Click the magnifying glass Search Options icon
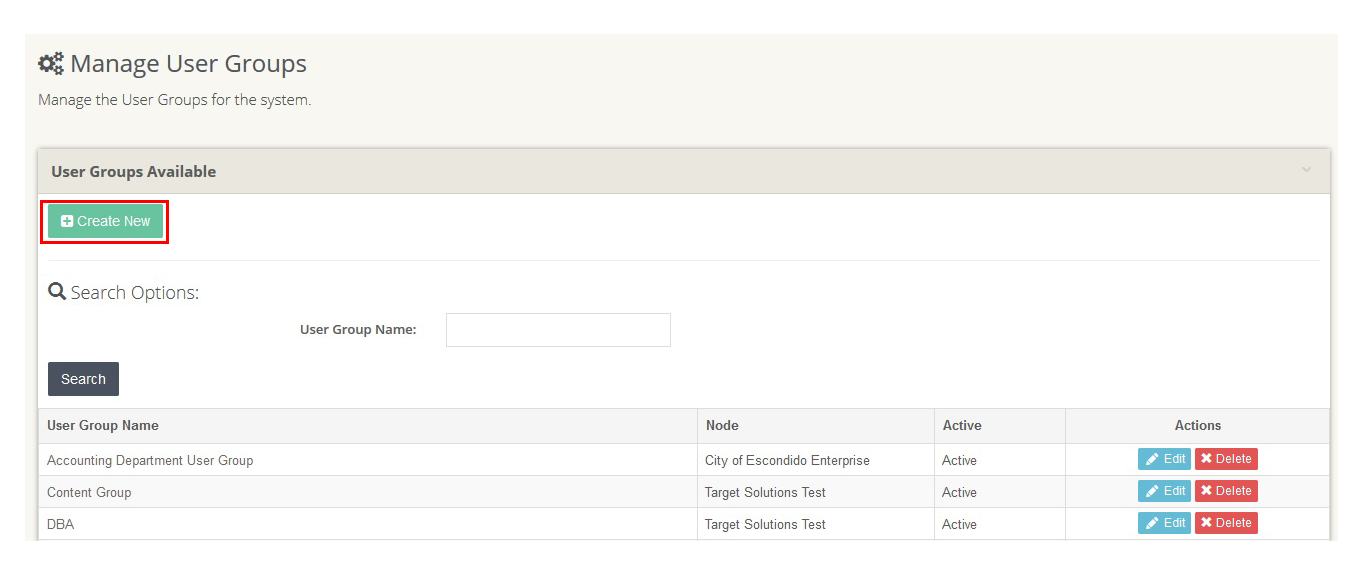This screenshot has height=576, width=1363. (55, 290)
